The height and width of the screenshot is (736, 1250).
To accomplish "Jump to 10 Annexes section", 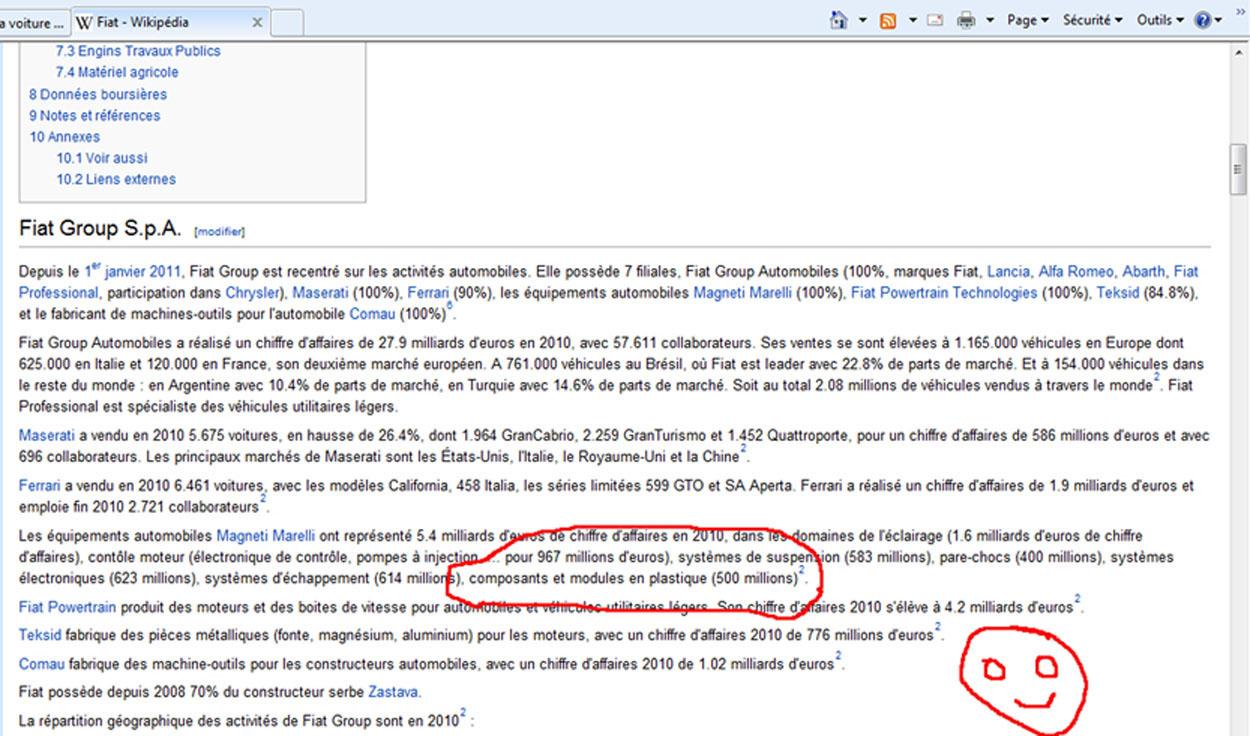I will coord(64,137).
